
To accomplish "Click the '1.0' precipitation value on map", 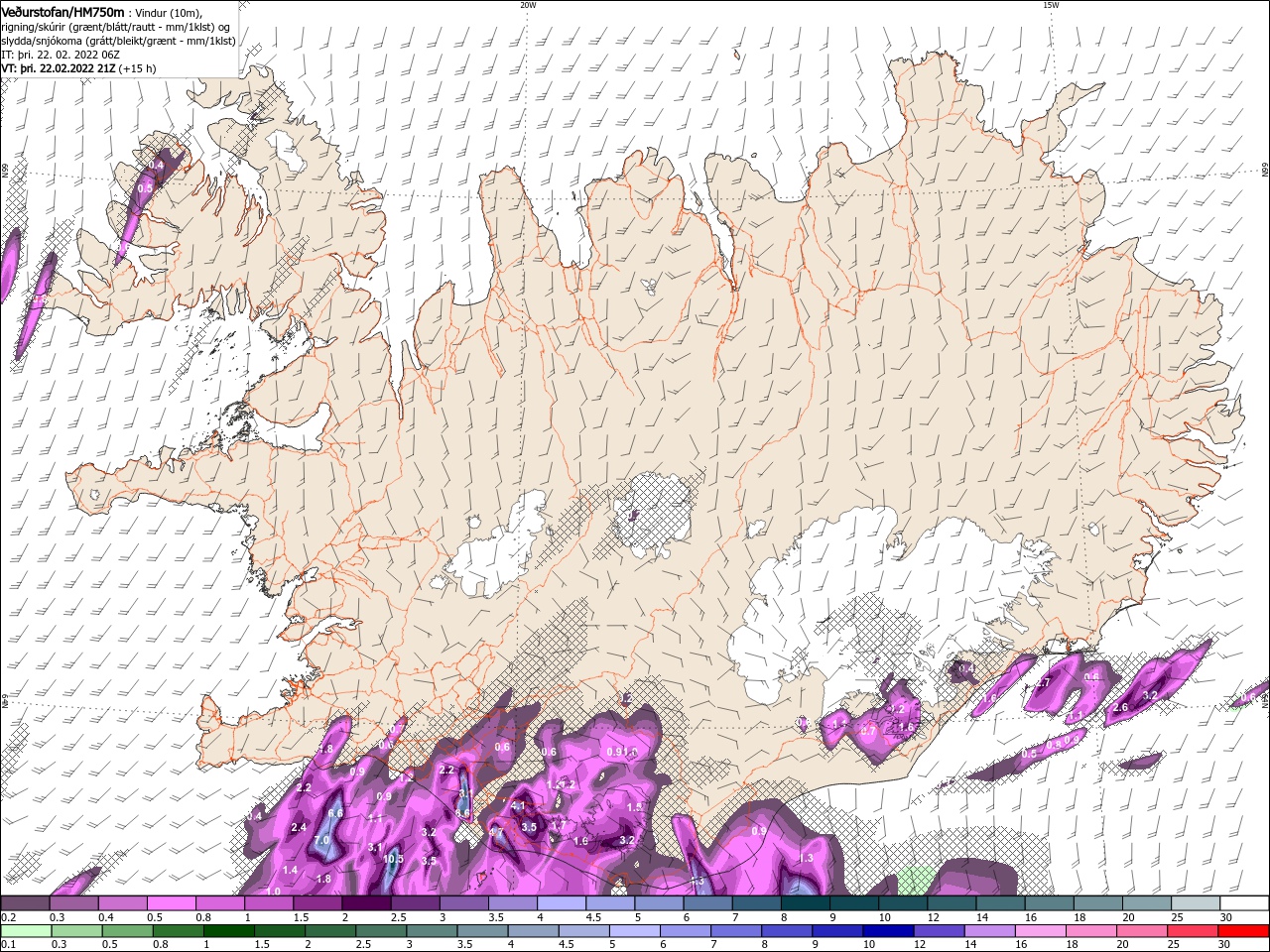I will coord(274,892).
